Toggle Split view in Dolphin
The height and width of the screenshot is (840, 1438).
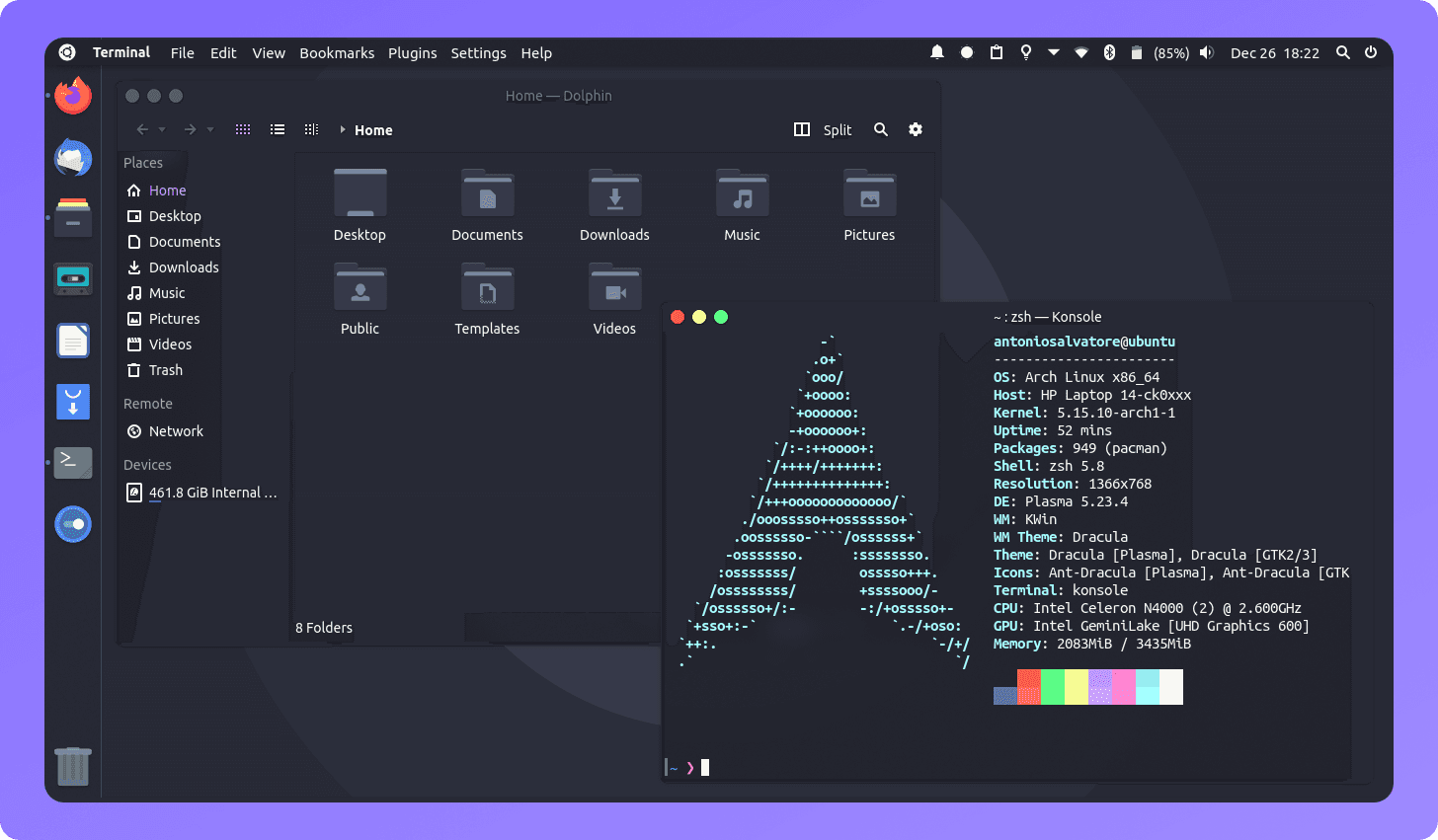tap(823, 129)
